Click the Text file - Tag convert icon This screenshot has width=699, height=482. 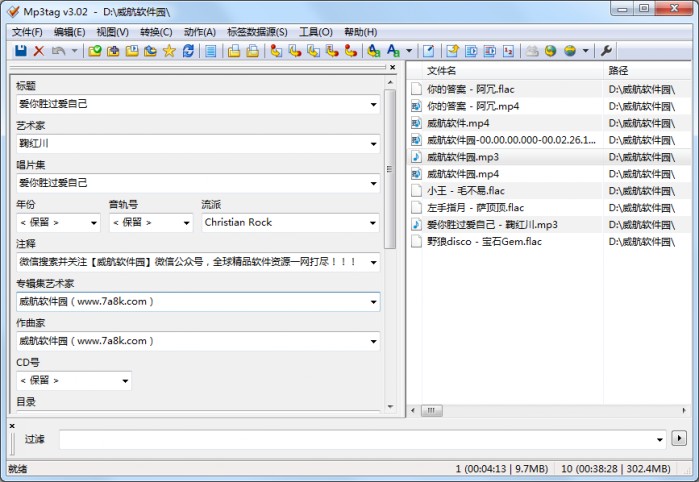click(x=332, y=51)
